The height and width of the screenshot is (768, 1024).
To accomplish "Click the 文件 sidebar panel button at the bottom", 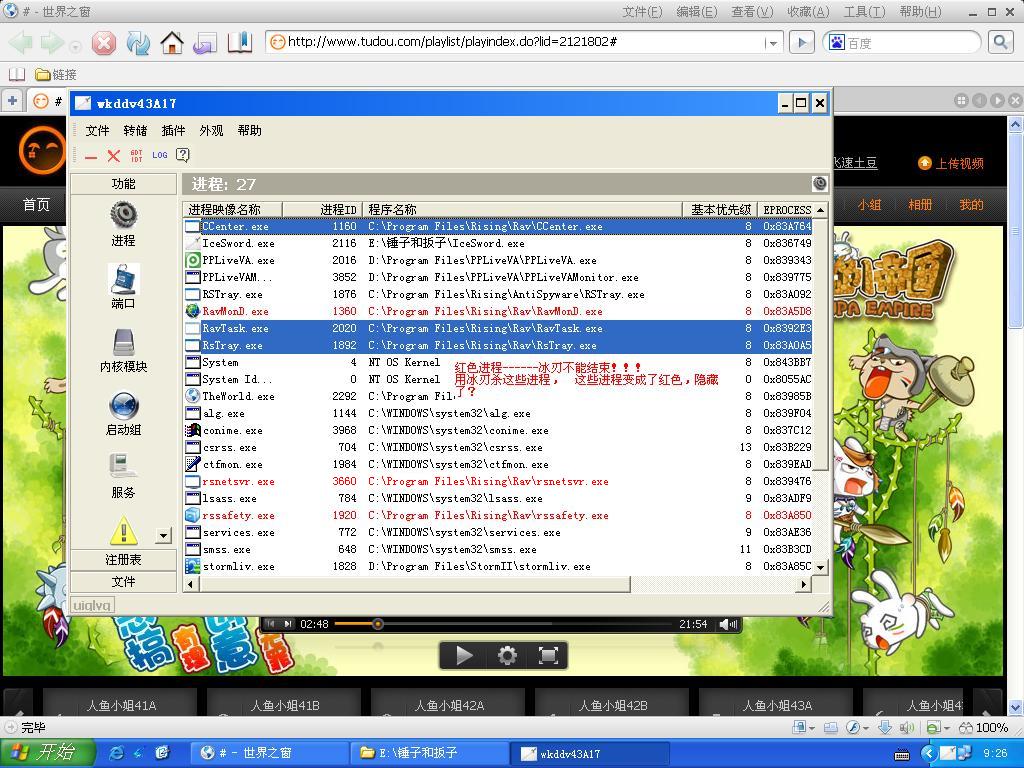I will [123, 581].
